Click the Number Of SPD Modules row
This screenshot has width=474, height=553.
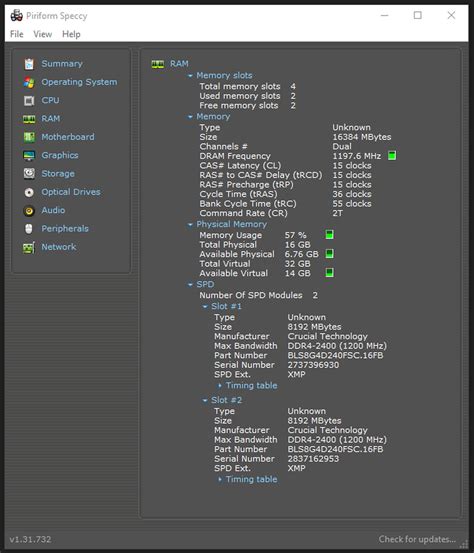coord(259,296)
